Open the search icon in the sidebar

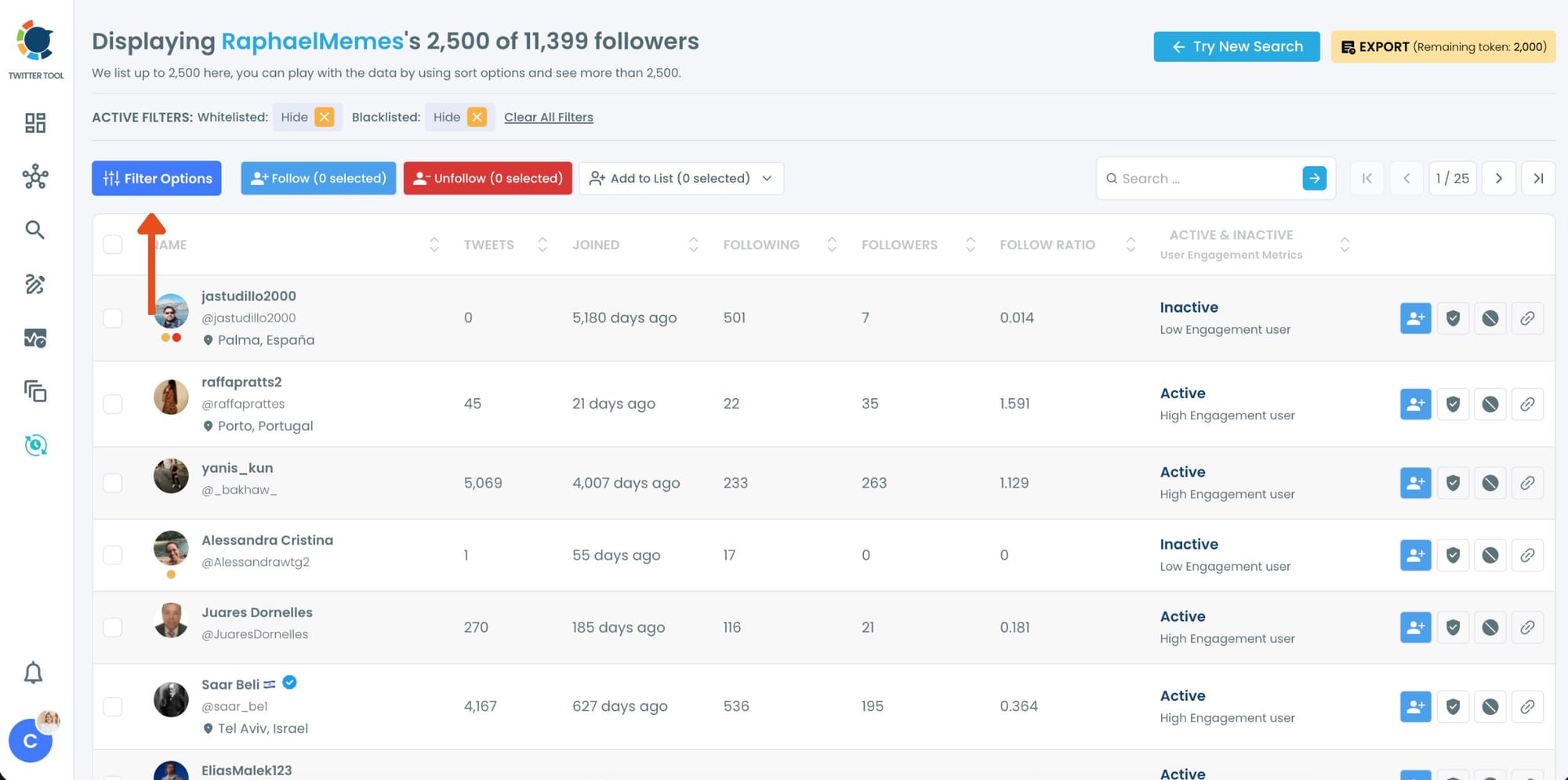(x=34, y=230)
